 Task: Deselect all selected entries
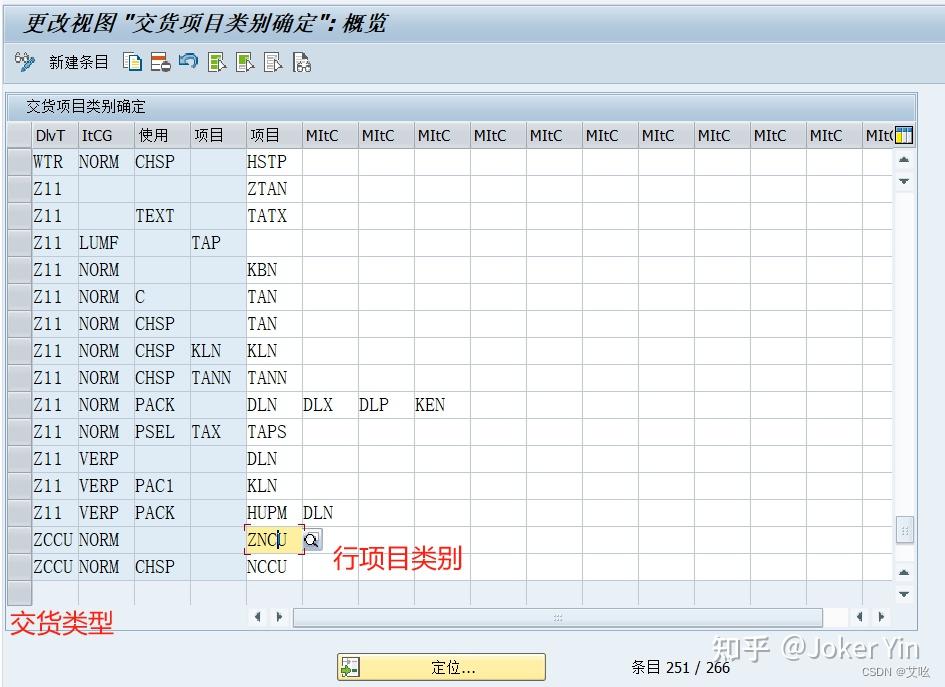coord(270,62)
